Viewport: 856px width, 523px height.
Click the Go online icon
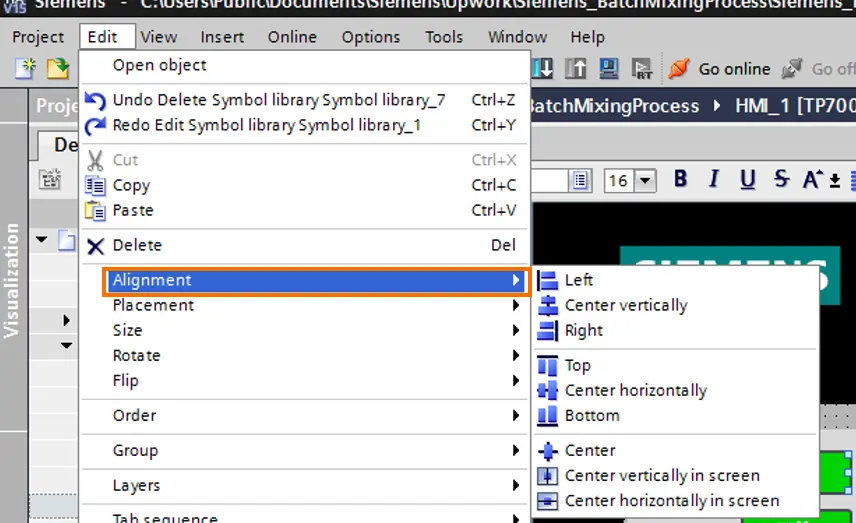pos(679,69)
